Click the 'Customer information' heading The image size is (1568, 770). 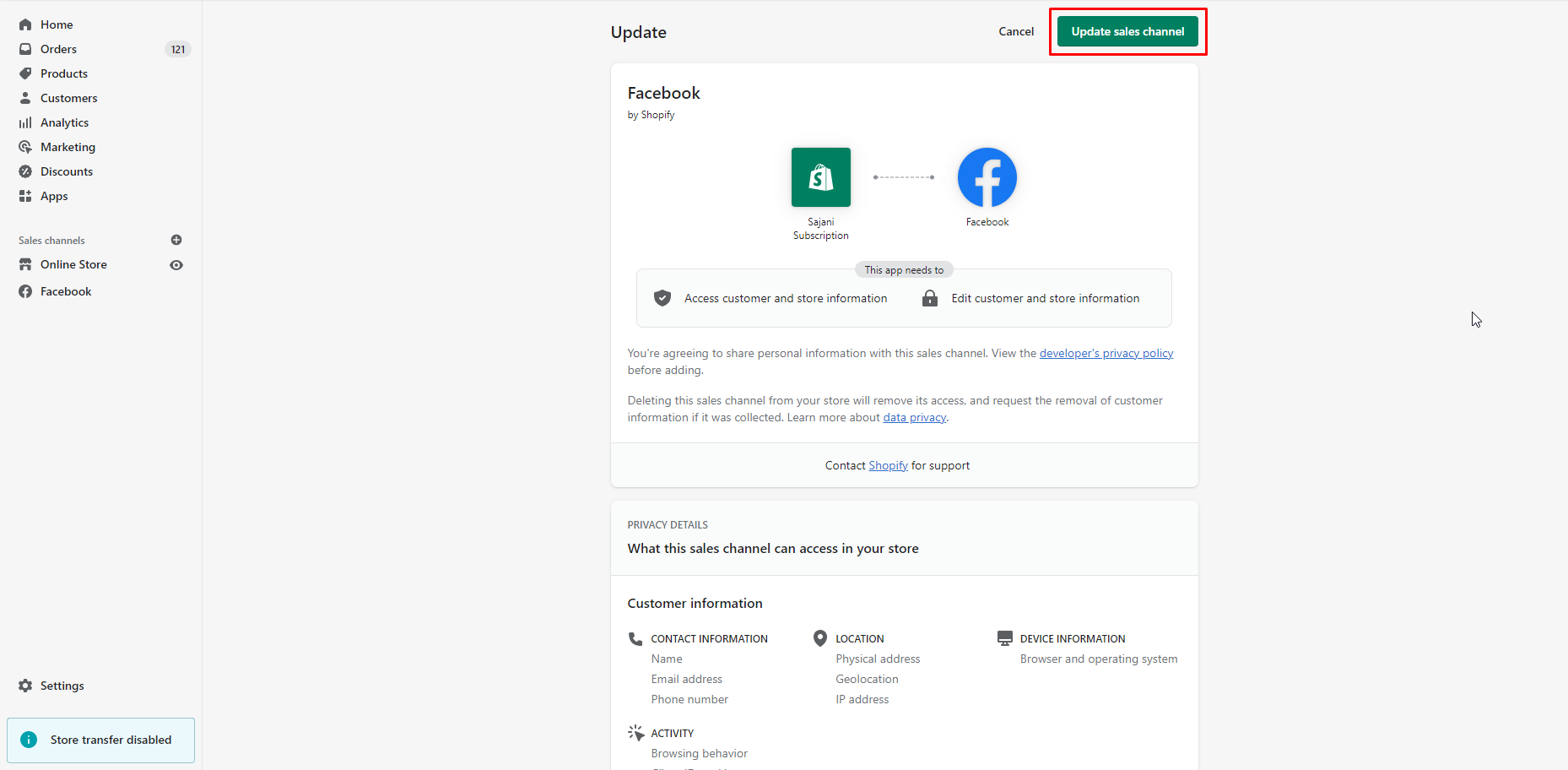coord(695,603)
